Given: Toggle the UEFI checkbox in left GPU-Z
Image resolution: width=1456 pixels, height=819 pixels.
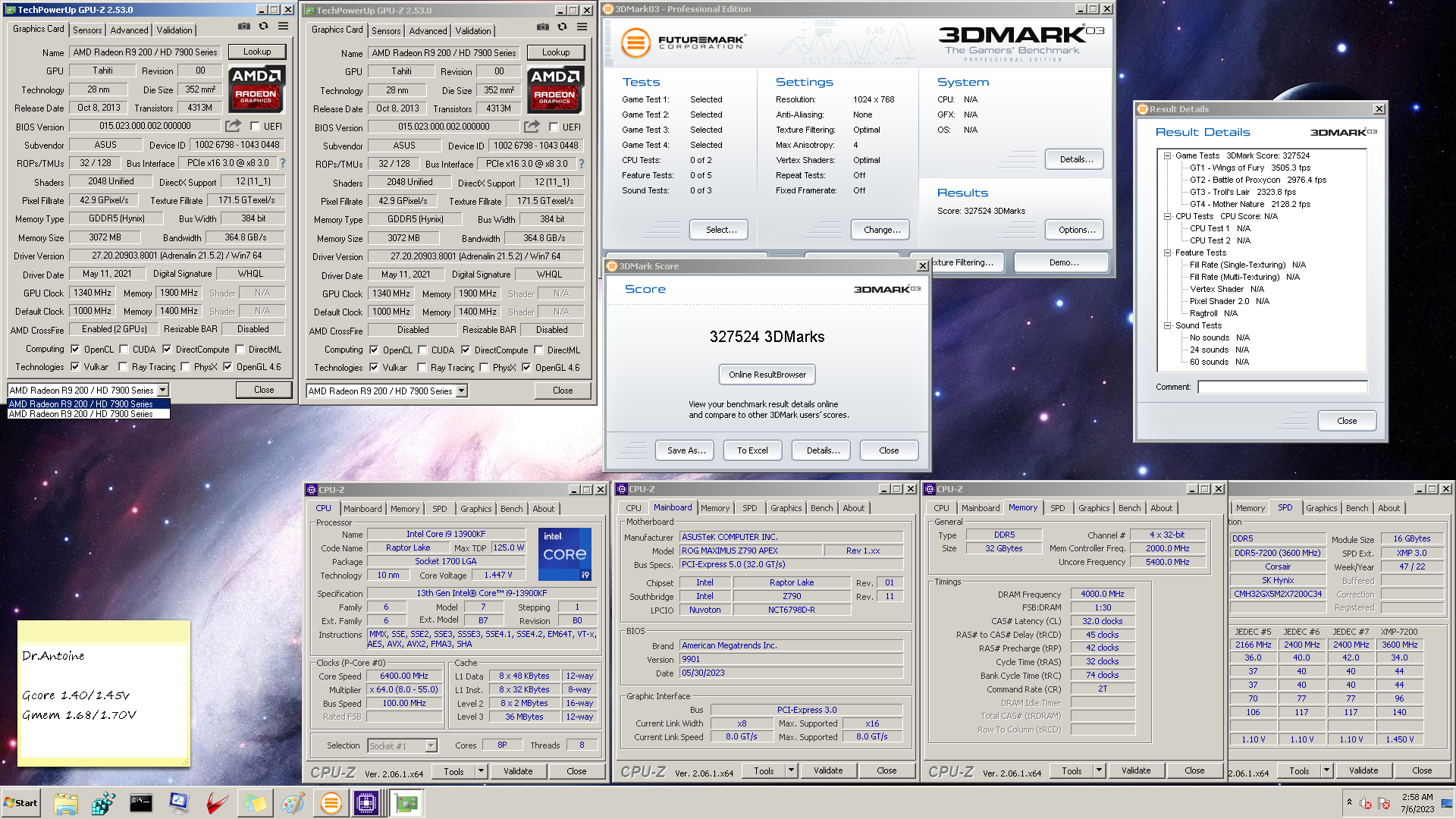Looking at the screenshot, I should [255, 127].
